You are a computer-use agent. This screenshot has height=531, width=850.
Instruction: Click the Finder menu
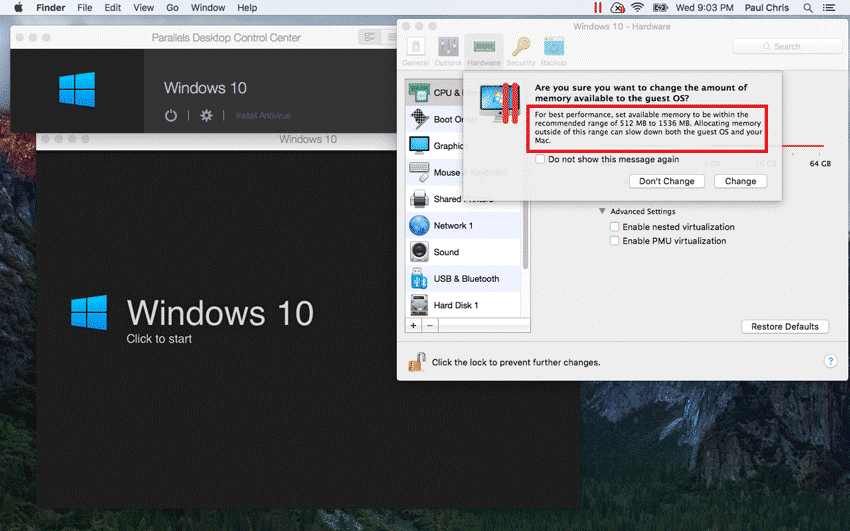[51, 8]
